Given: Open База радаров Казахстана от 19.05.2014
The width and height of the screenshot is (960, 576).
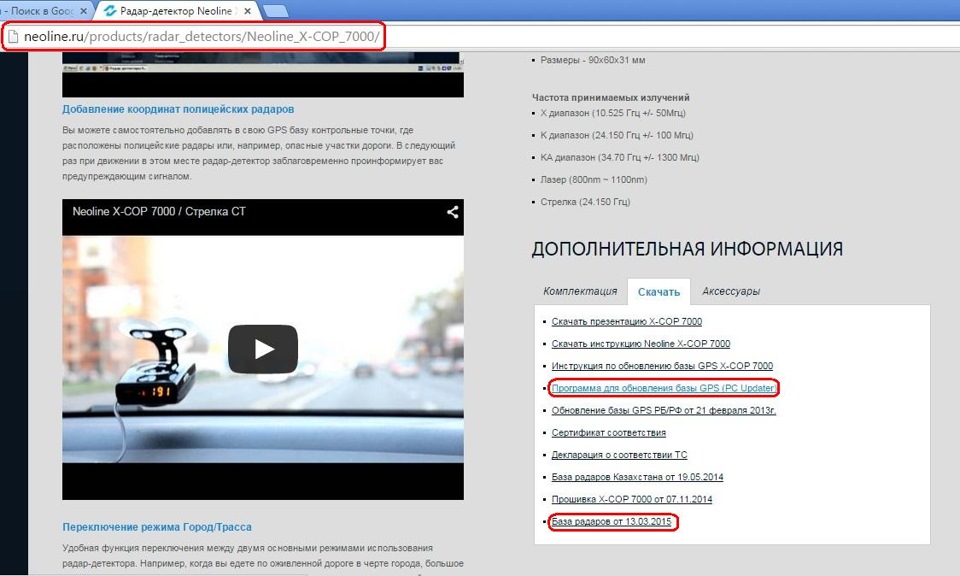Looking at the screenshot, I should tap(637, 476).
